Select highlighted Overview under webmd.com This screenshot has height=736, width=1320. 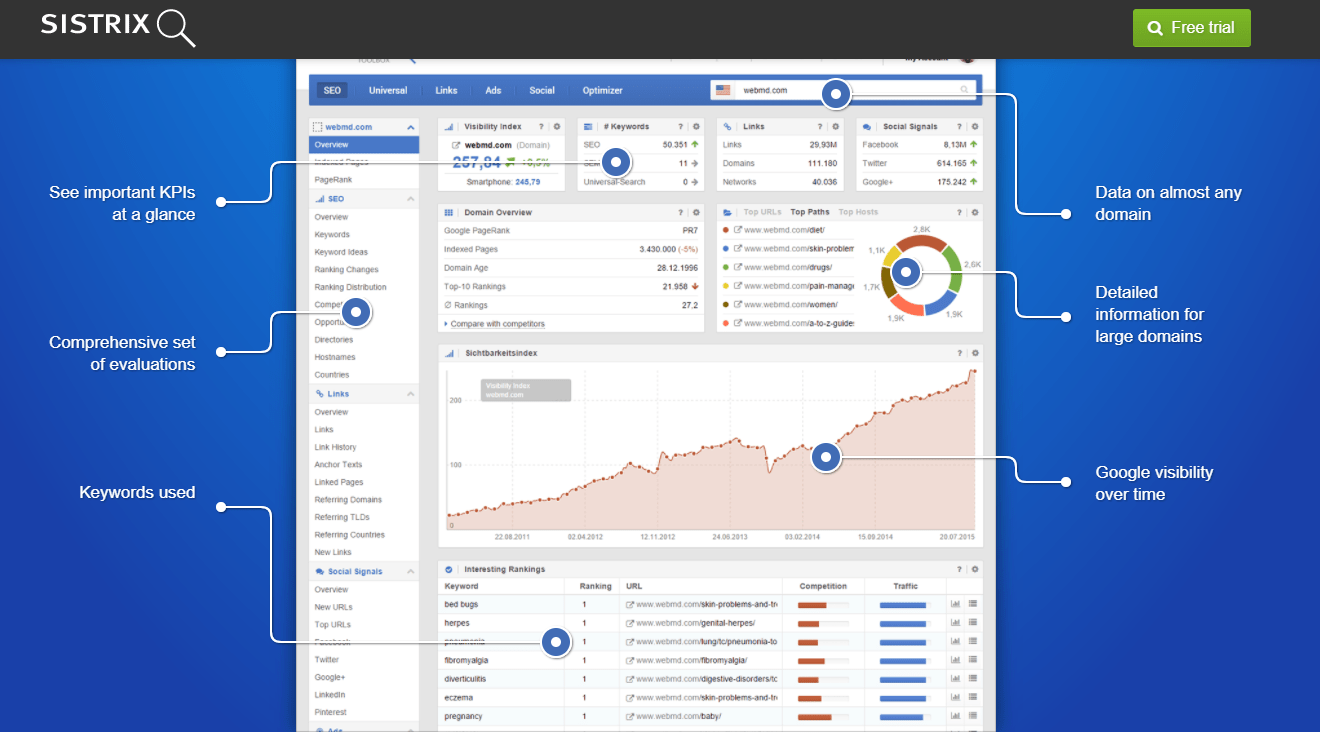tap(364, 145)
